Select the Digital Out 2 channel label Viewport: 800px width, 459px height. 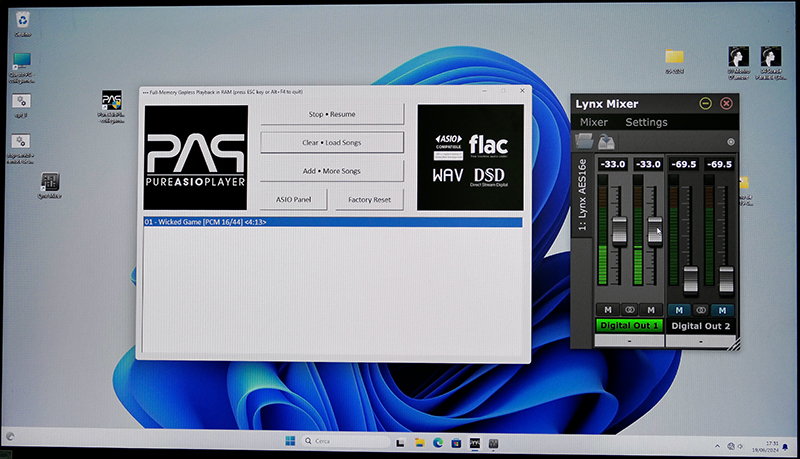tap(701, 326)
